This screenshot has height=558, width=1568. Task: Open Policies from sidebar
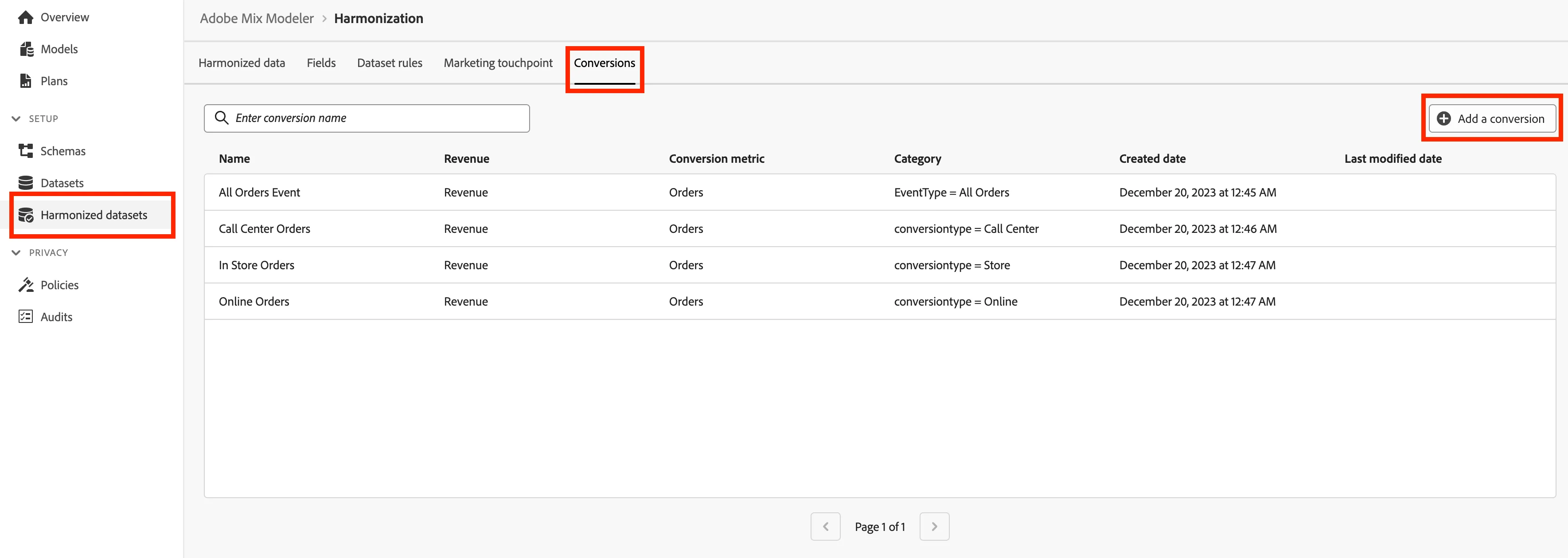(60, 285)
